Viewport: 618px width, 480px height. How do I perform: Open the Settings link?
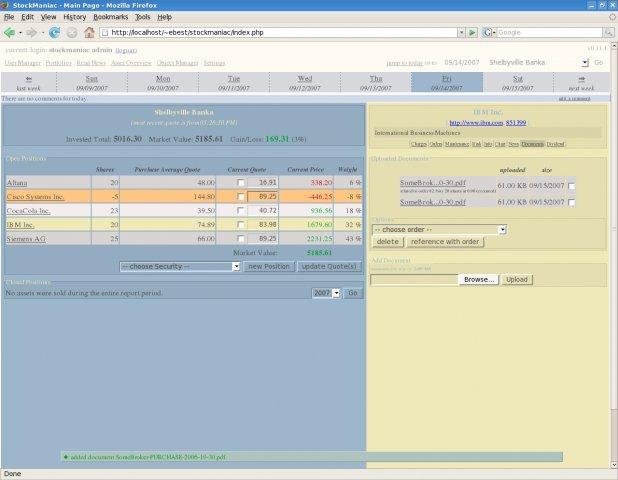click(x=214, y=63)
